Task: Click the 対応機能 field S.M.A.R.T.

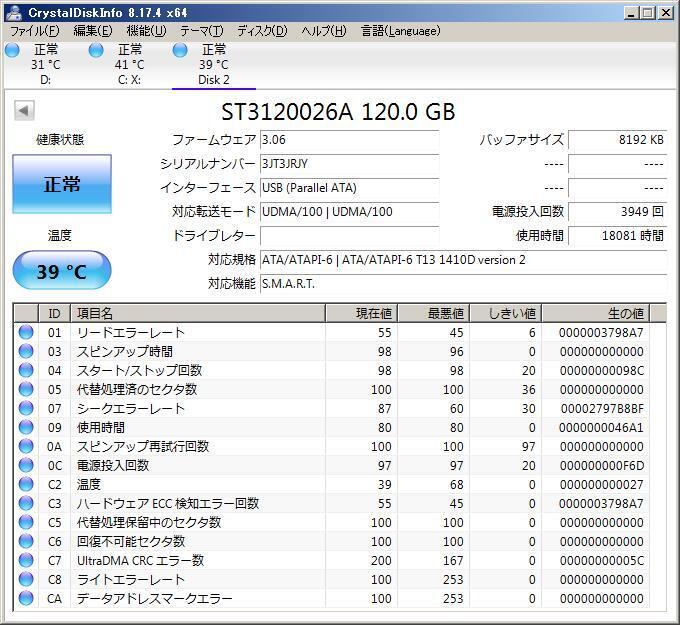Action: (x=464, y=284)
